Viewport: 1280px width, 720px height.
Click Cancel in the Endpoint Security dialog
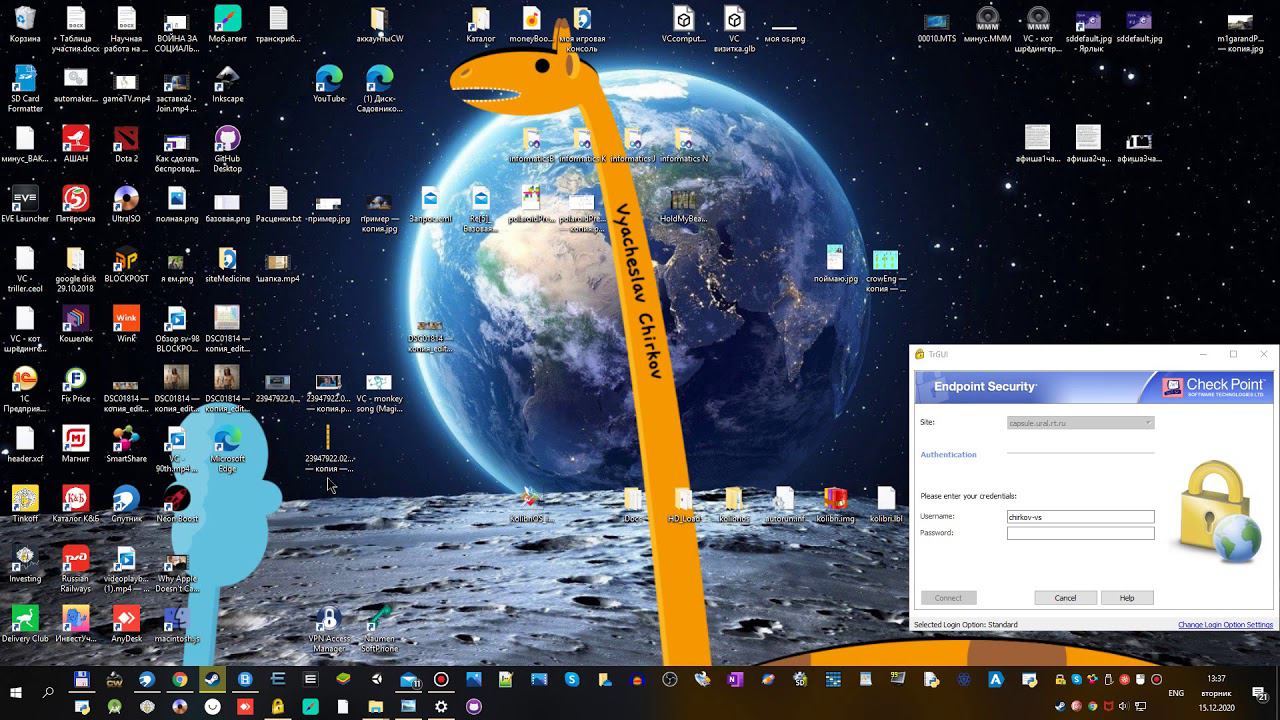click(1065, 598)
